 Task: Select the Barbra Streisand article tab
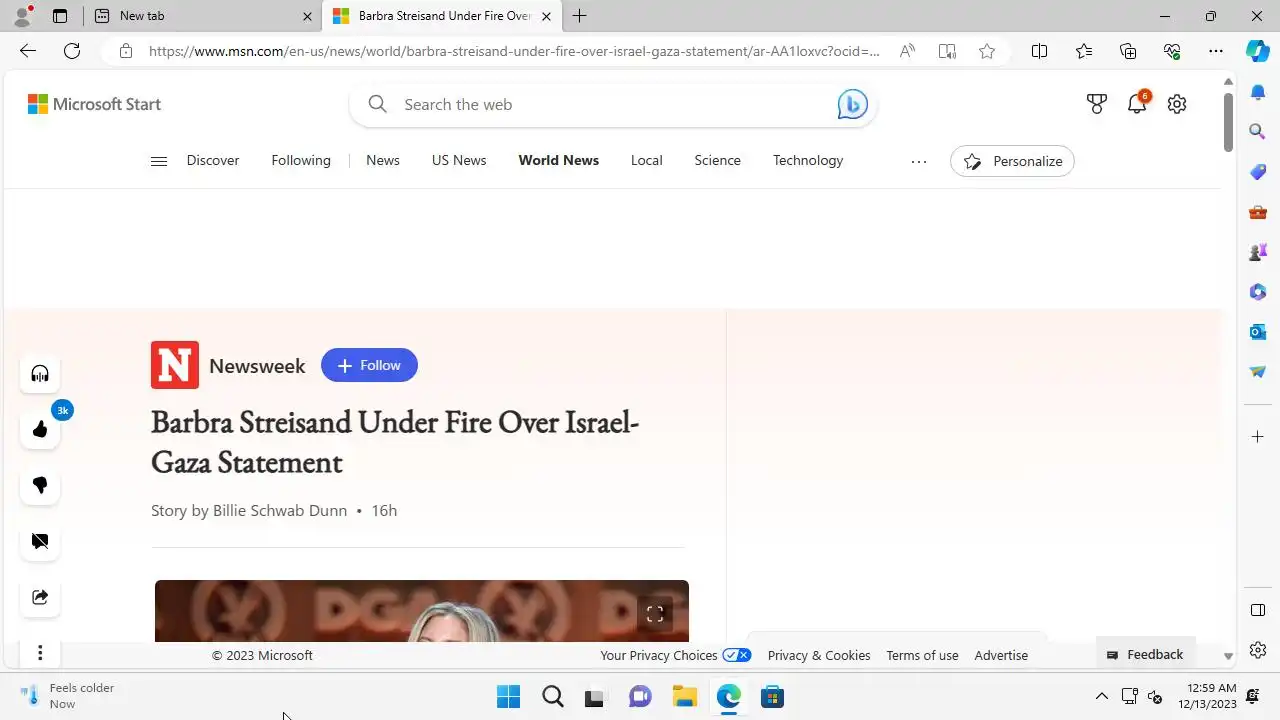point(444,16)
